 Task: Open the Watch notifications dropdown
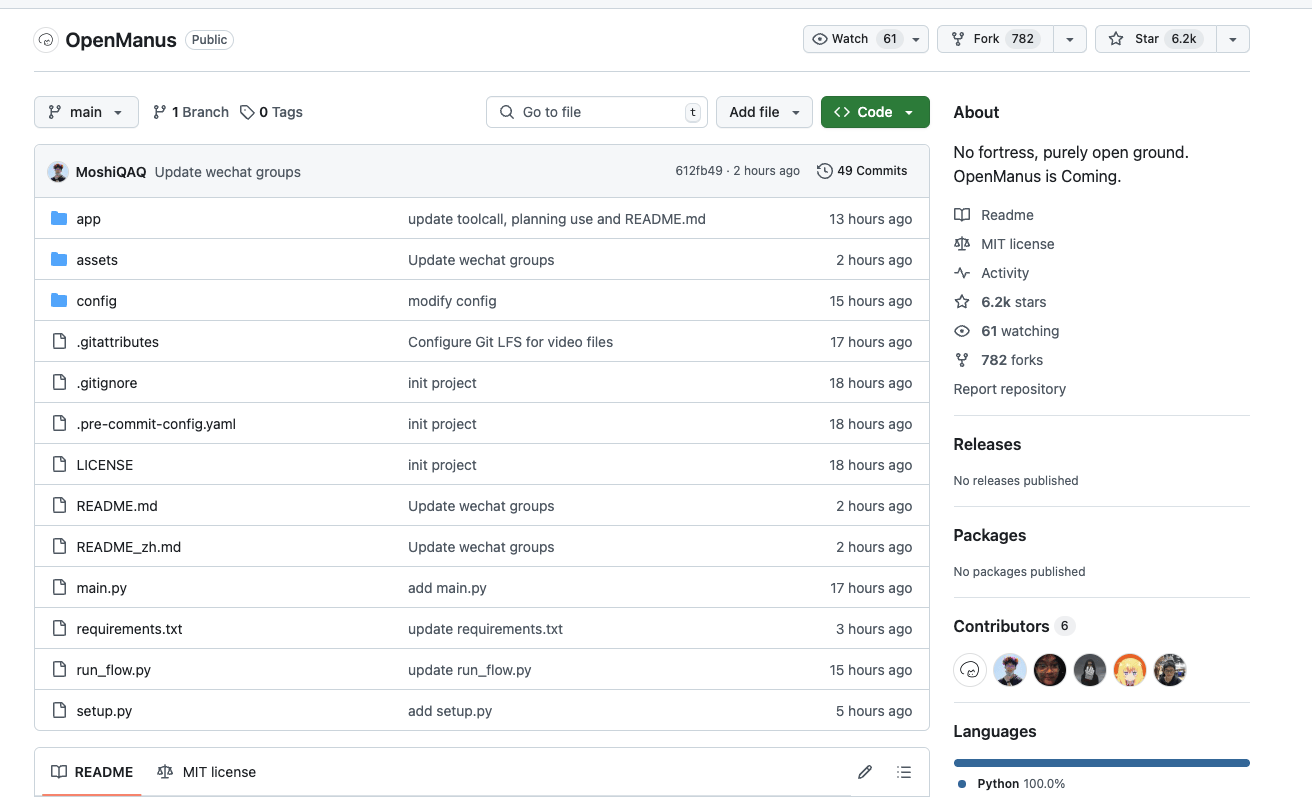point(866,39)
